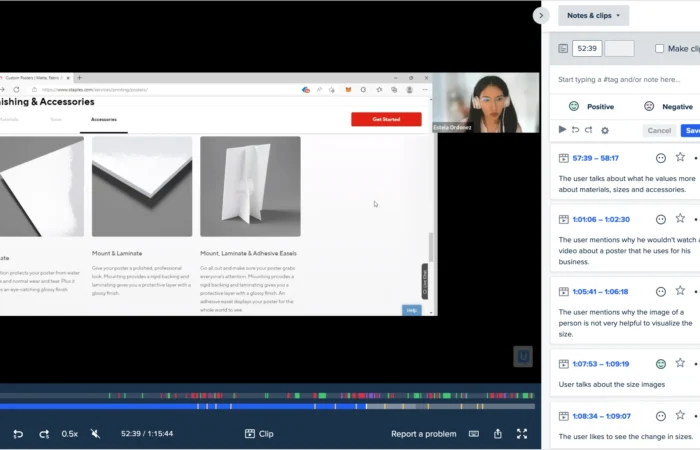Enter fullscreen video mode
The width and height of the screenshot is (700, 450).
[x=521, y=434]
